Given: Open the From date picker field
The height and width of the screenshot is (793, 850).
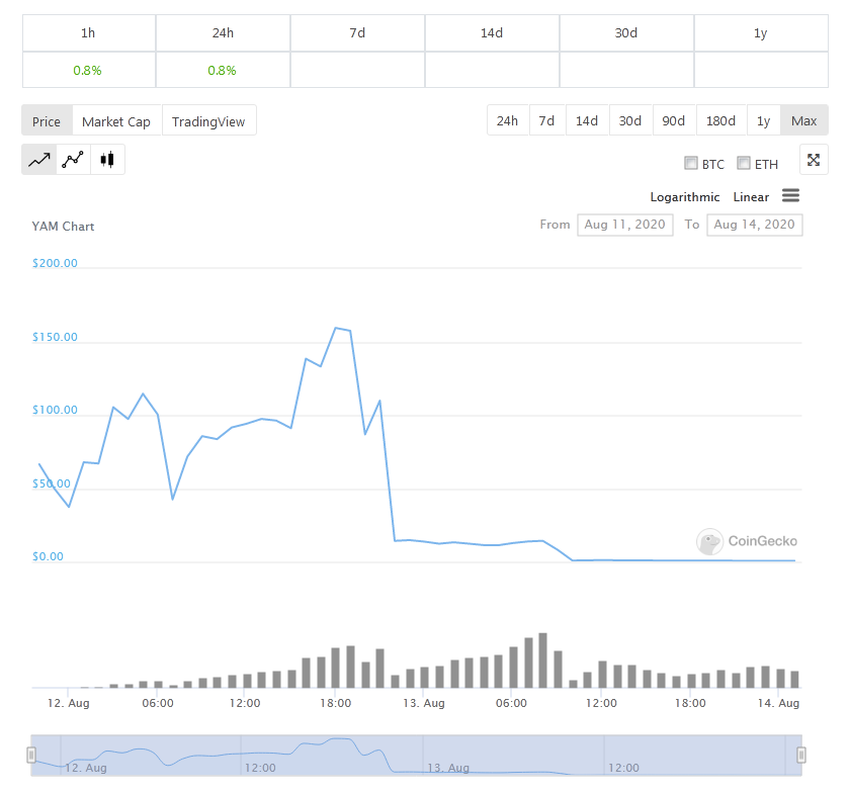Looking at the screenshot, I should [x=625, y=224].
